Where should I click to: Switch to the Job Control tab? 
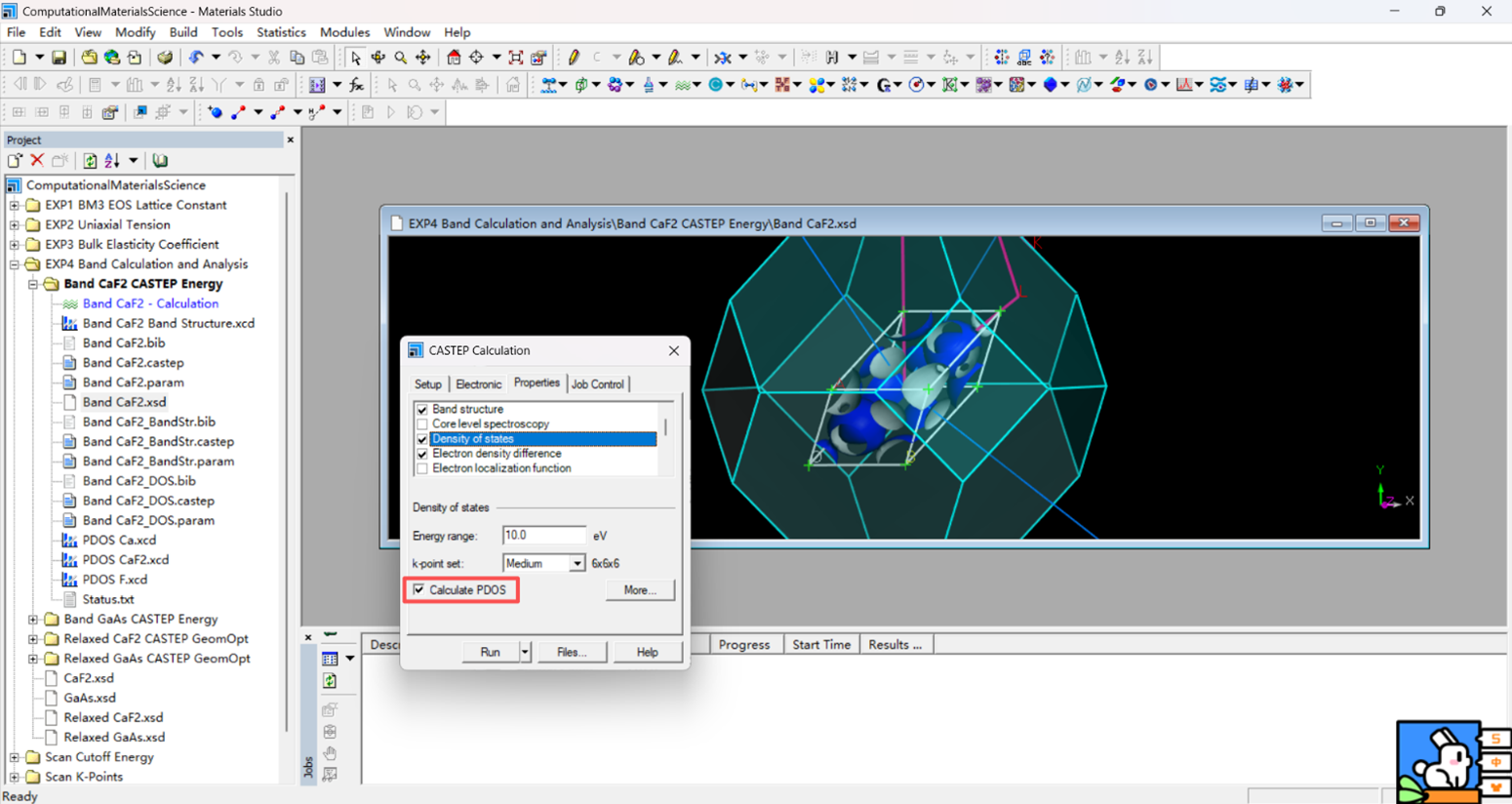click(x=598, y=384)
